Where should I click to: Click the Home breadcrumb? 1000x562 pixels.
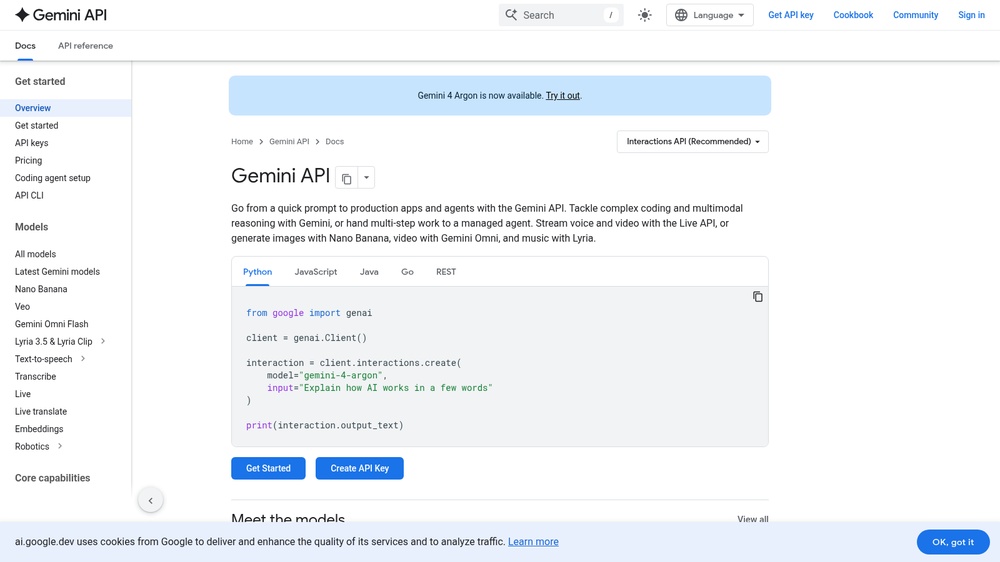coord(242,142)
